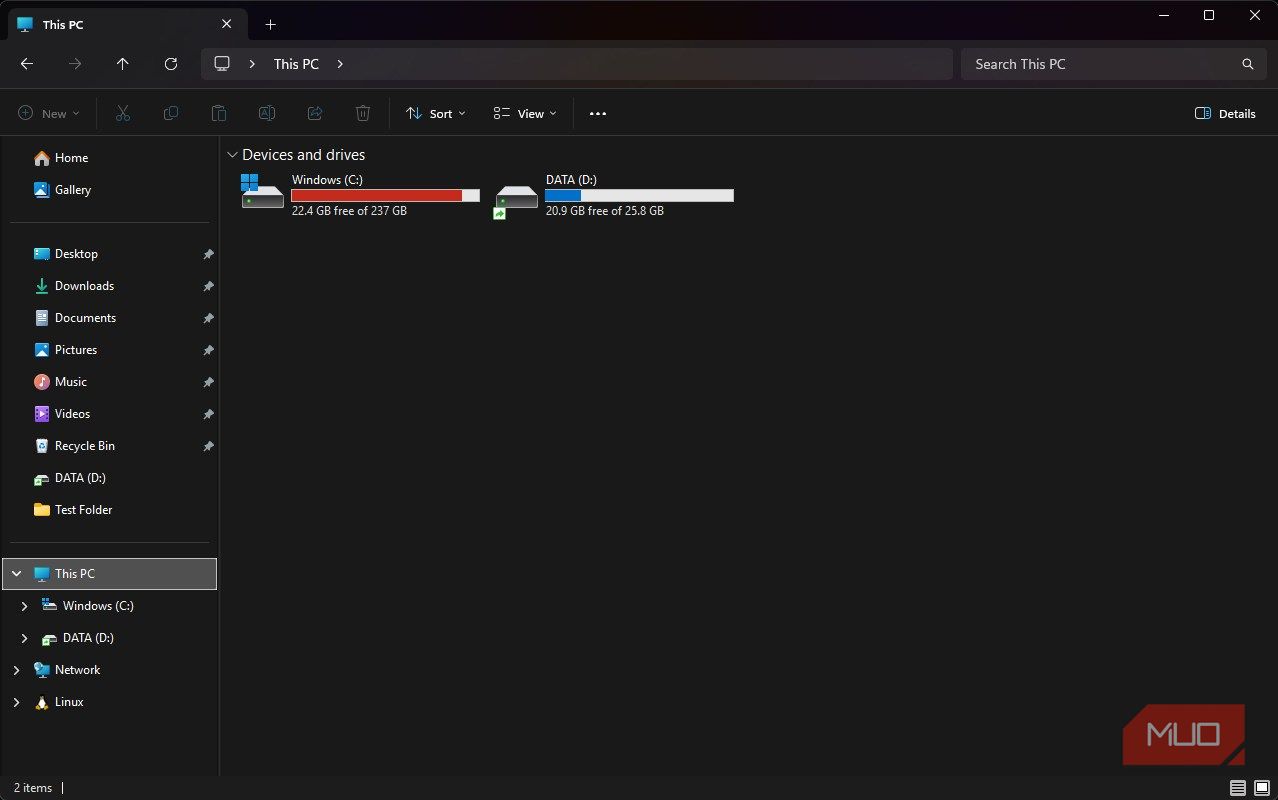Expand DATA (D:) under This PC
This screenshot has width=1278, height=800.
tap(24, 638)
